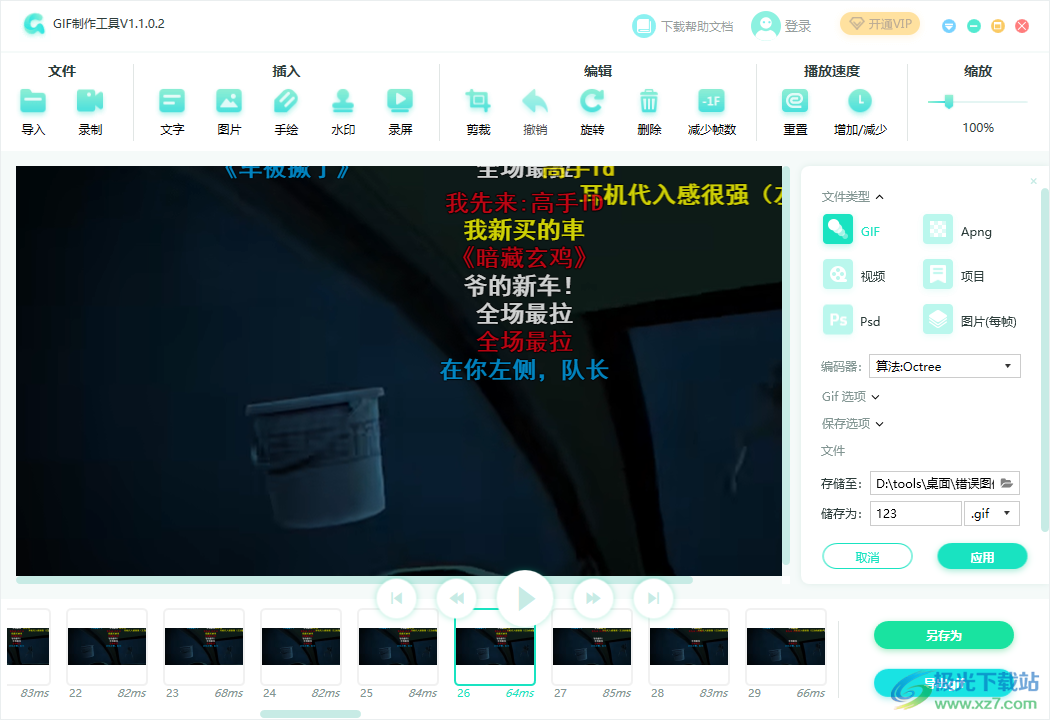Choose 视频 video file type
The height and width of the screenshot is (720, 1050).
click(854, 275)
